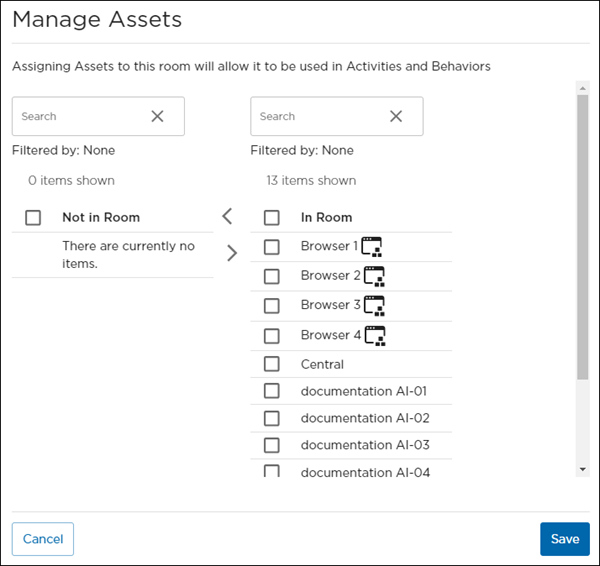Click right arrow to add assets to room
The height and width of the screenshot is (566, 600).
[232, 253]
